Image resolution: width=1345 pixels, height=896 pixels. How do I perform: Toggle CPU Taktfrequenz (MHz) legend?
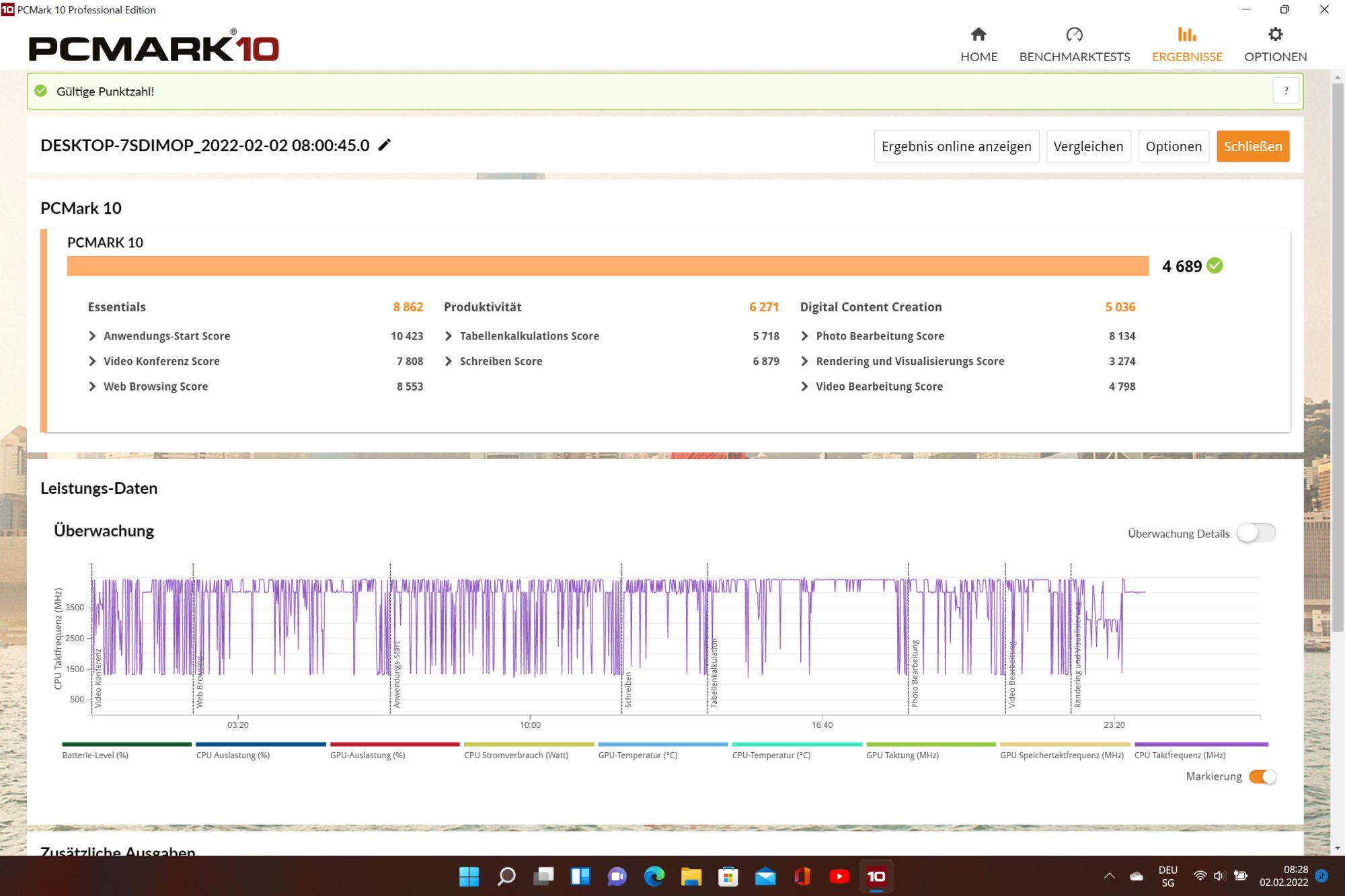point(1201,750)
